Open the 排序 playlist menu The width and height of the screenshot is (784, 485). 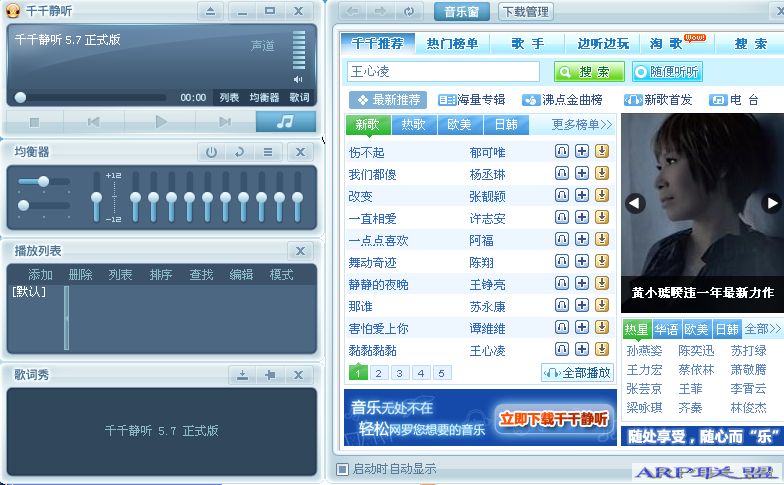(x=160, y=274)
